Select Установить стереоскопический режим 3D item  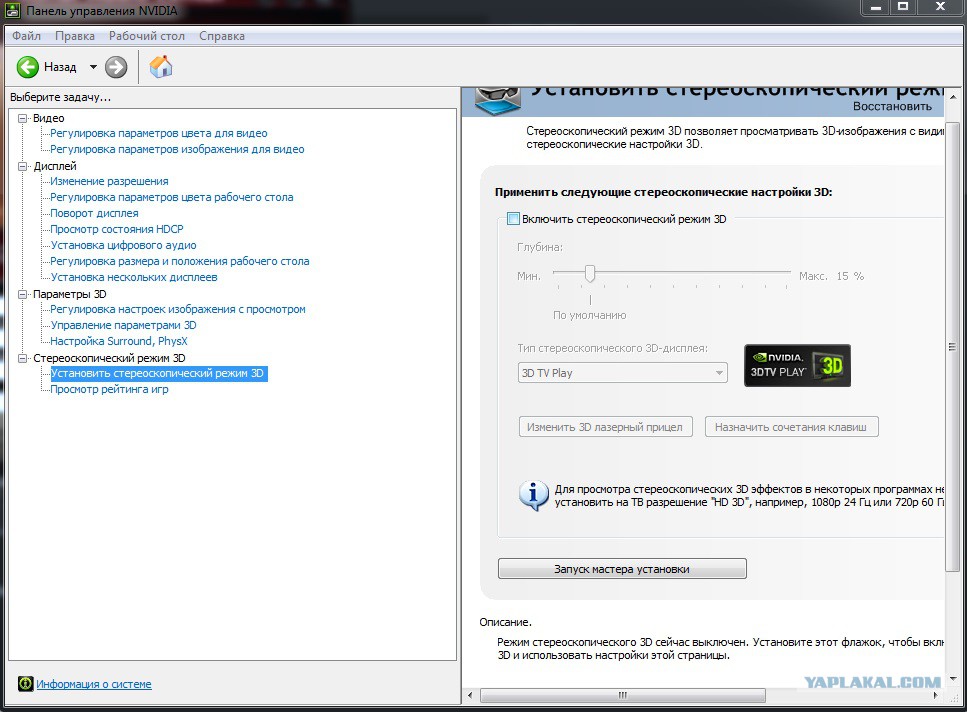(158, 374)
